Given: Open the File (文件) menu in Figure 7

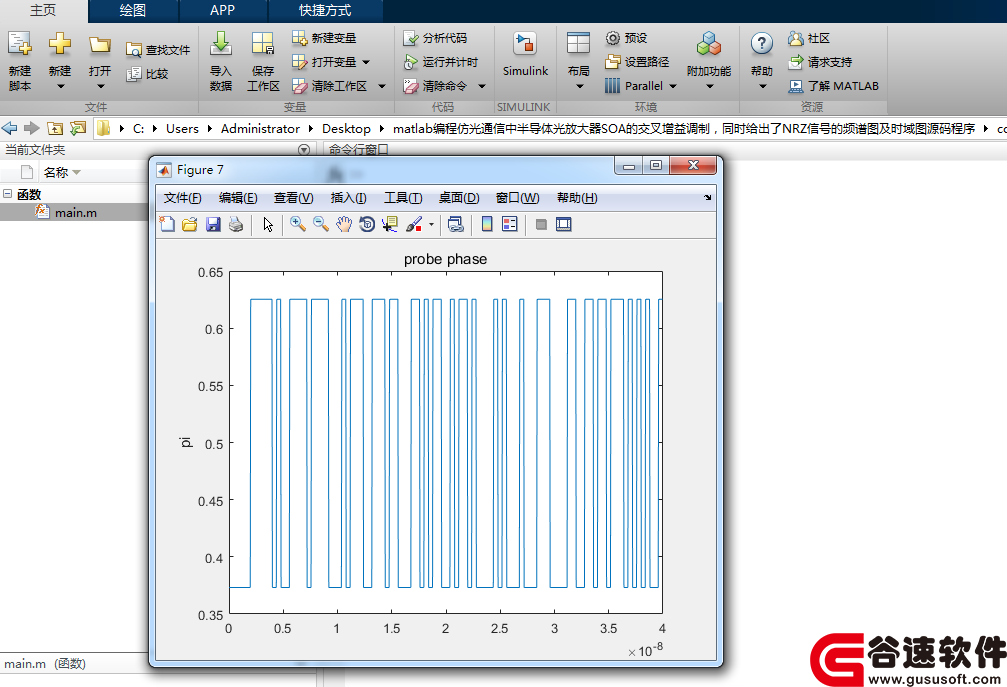Looking at the screenshot, I should [x=182, y=198].
